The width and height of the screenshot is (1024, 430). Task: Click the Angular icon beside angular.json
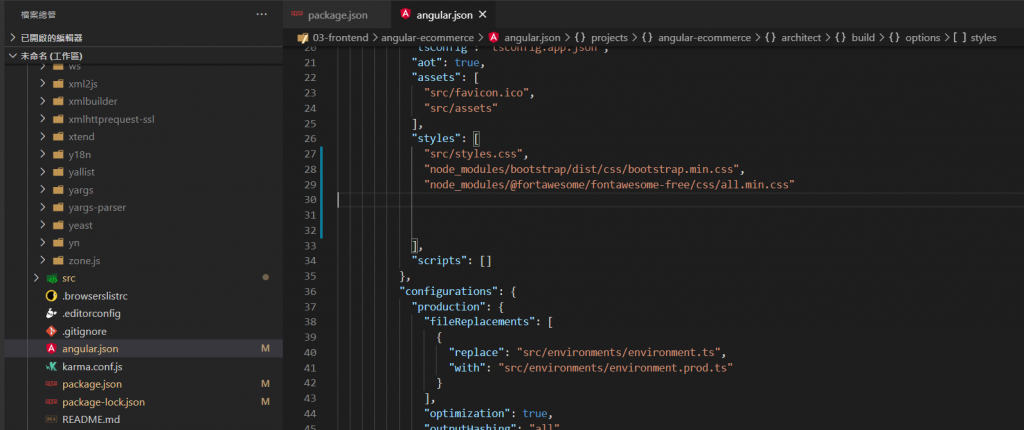(x=52, y=348)
